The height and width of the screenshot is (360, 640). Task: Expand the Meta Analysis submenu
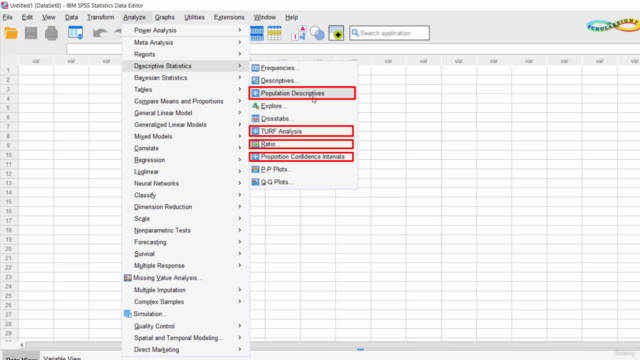tap(186, 42)
